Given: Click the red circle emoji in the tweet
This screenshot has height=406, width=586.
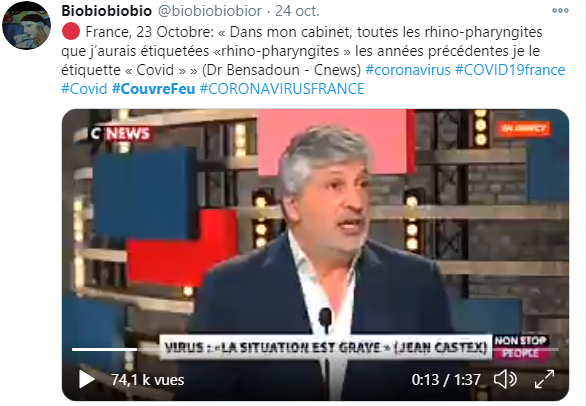Looking at the screenshot, I should pyautogui.click(x=71, y=31).
